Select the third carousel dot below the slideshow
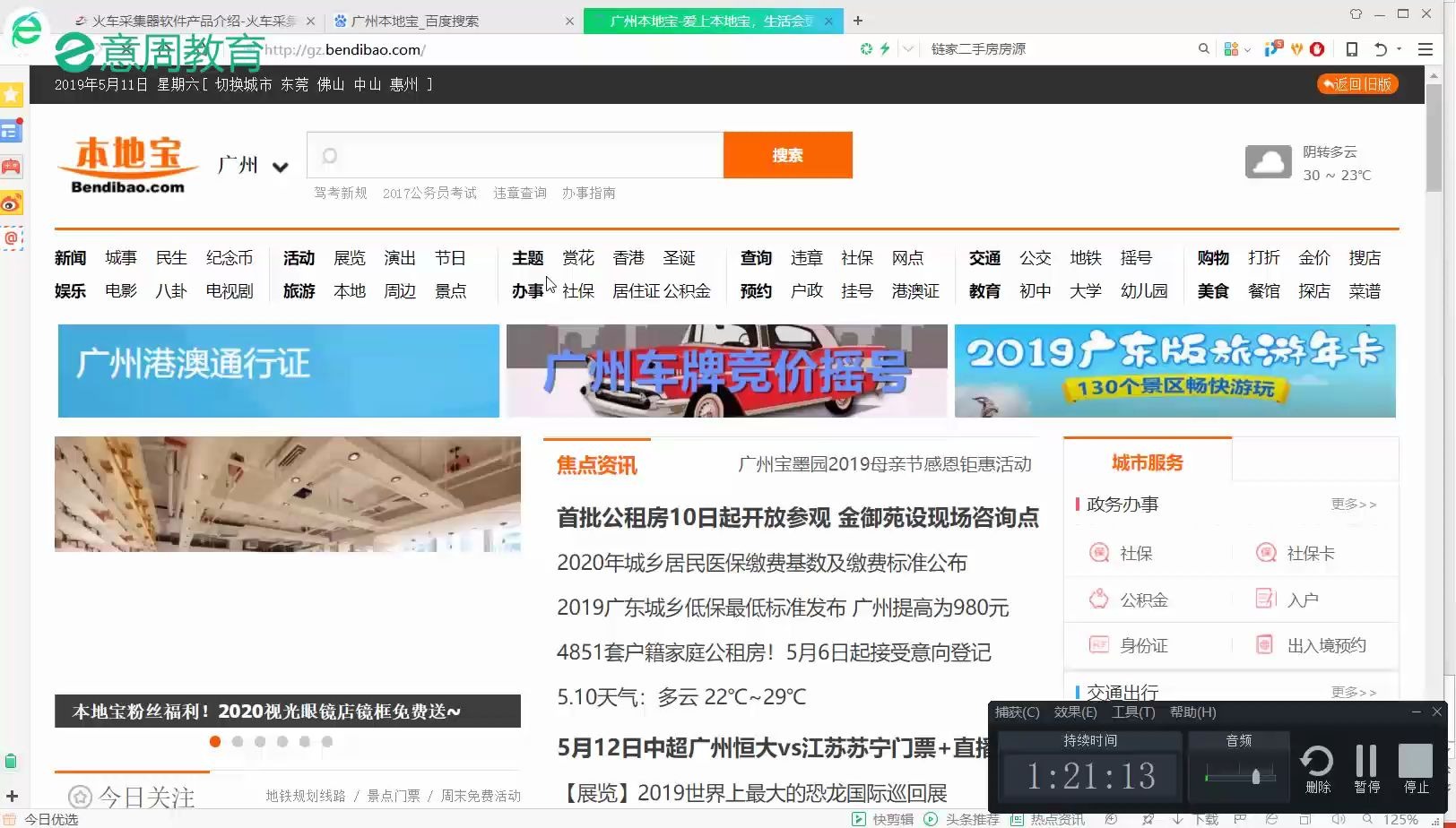The image size is (1456, 828). click(260, 741)
